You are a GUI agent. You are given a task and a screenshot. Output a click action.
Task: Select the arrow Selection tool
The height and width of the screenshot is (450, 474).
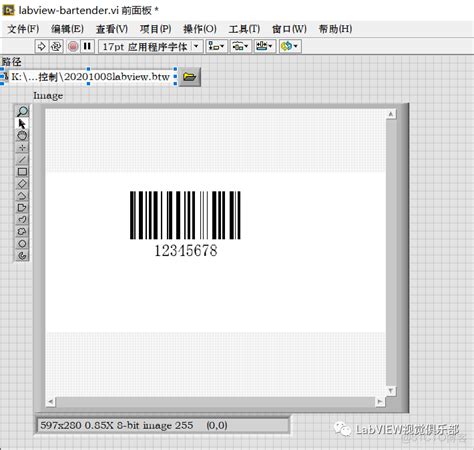click(22, 124)
